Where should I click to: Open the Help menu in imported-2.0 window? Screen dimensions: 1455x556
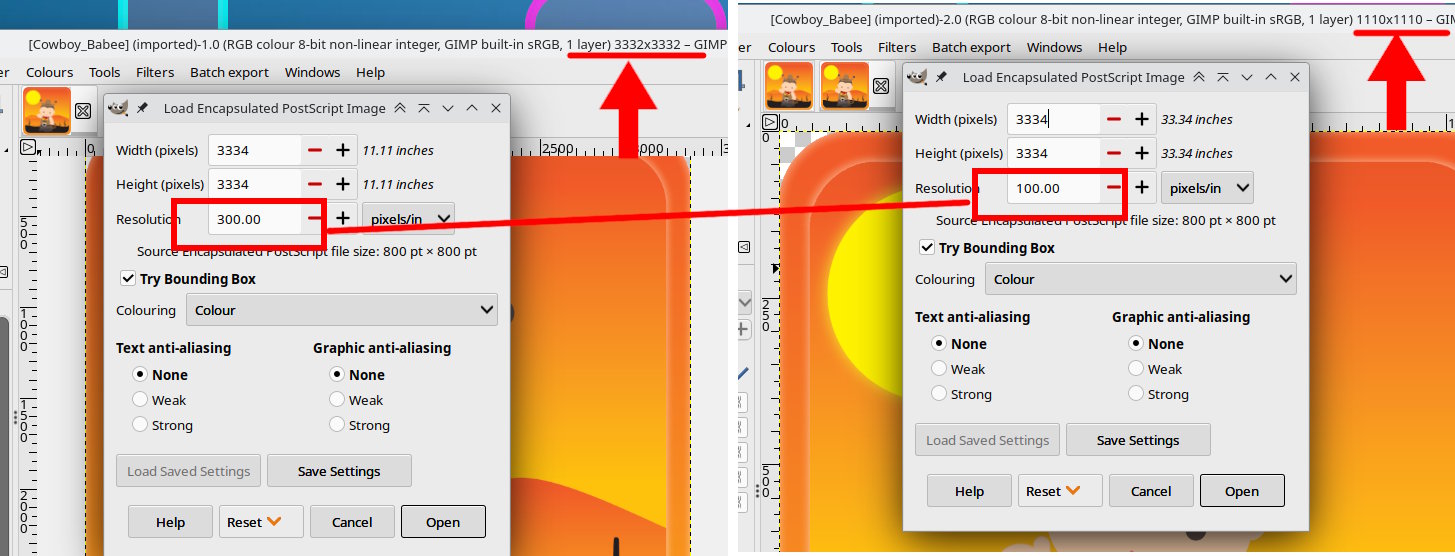tap(1112, 47)
